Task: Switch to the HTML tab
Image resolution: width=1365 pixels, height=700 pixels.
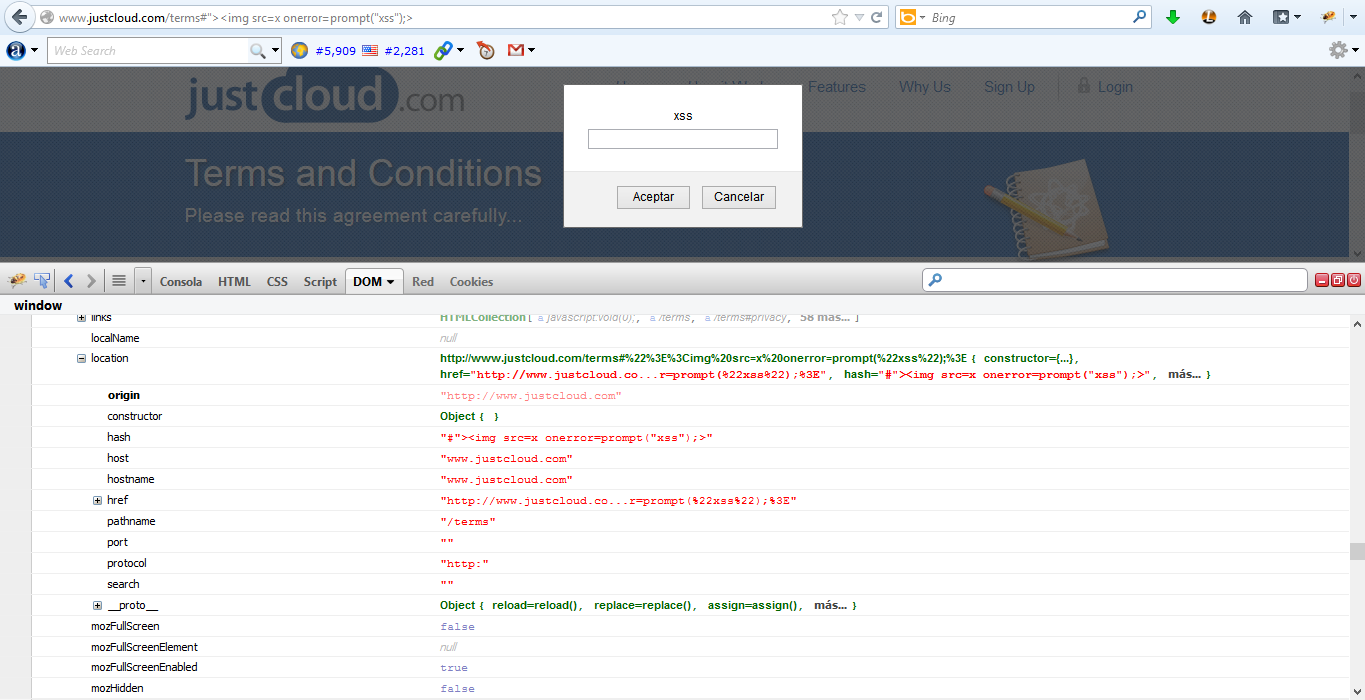Action: tap(234, 281)
